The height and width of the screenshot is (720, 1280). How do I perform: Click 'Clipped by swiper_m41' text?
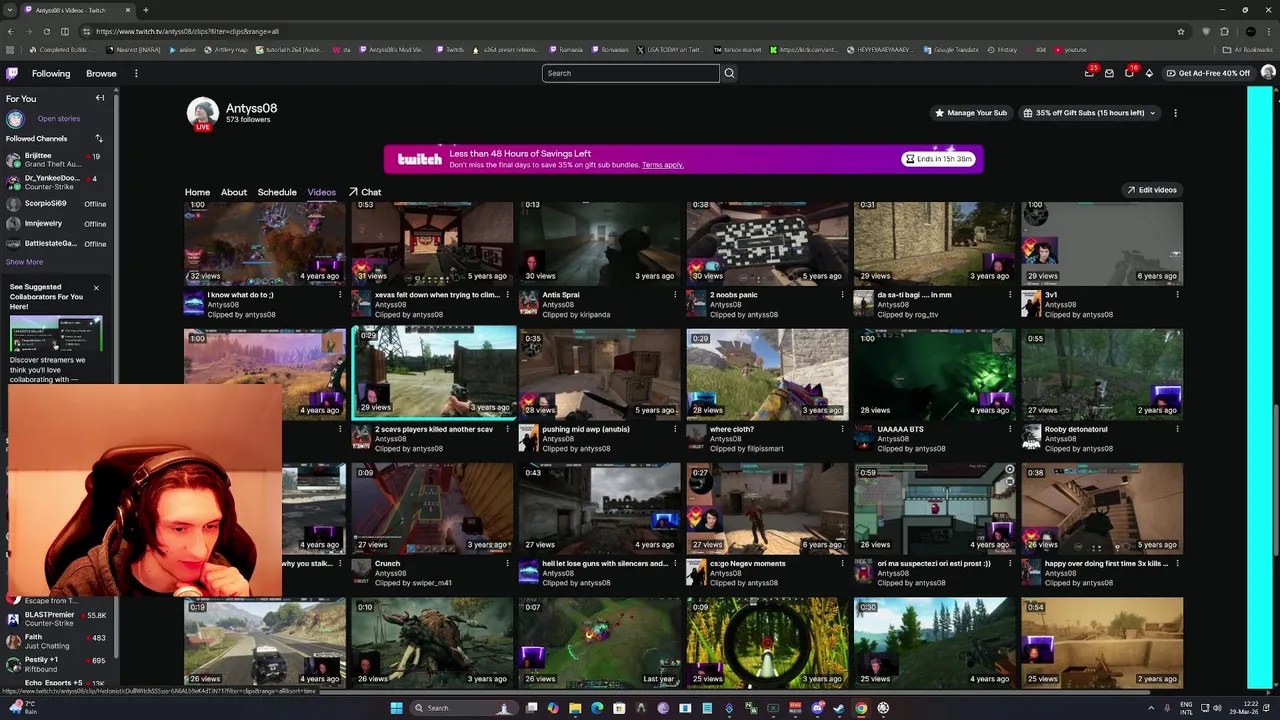point(413,583)
